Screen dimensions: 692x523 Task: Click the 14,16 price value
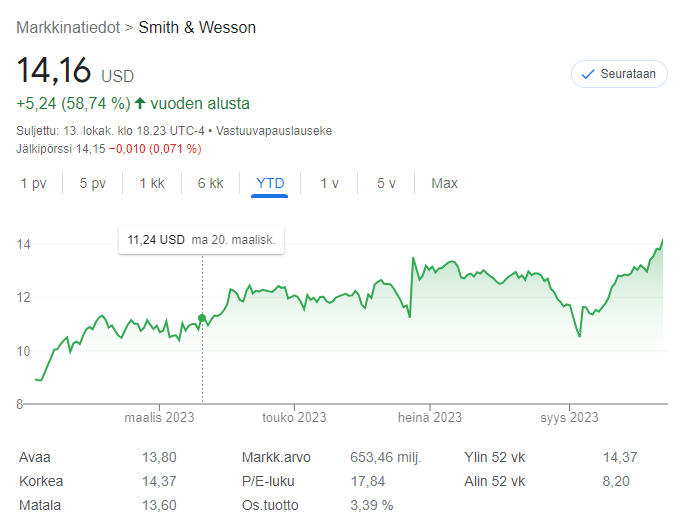click(54, 70)
